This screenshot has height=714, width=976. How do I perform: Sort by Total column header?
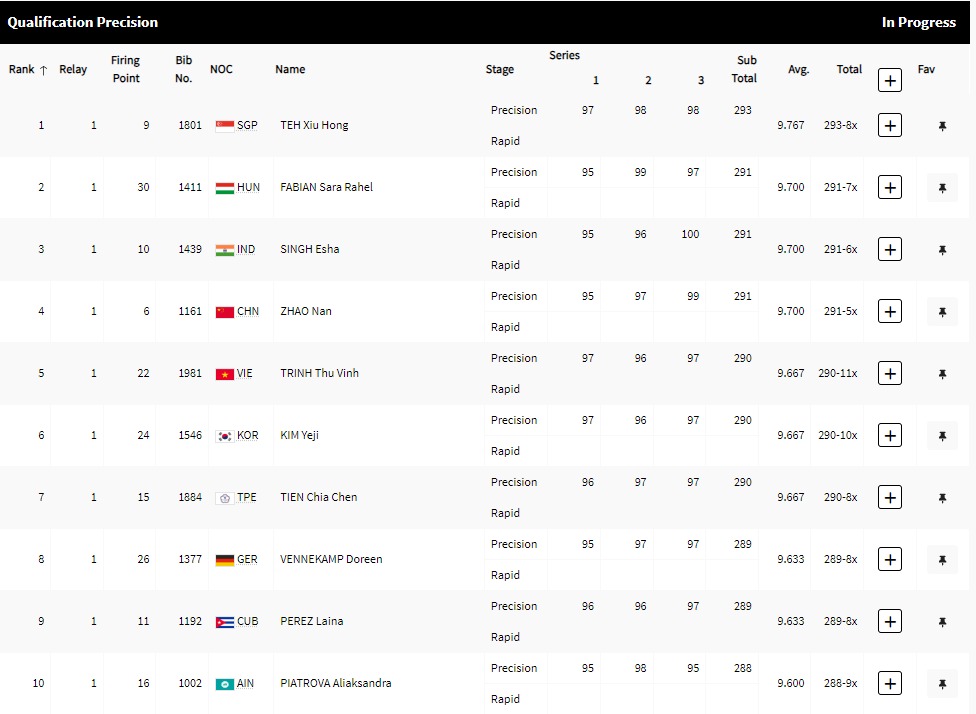(849, 69)
